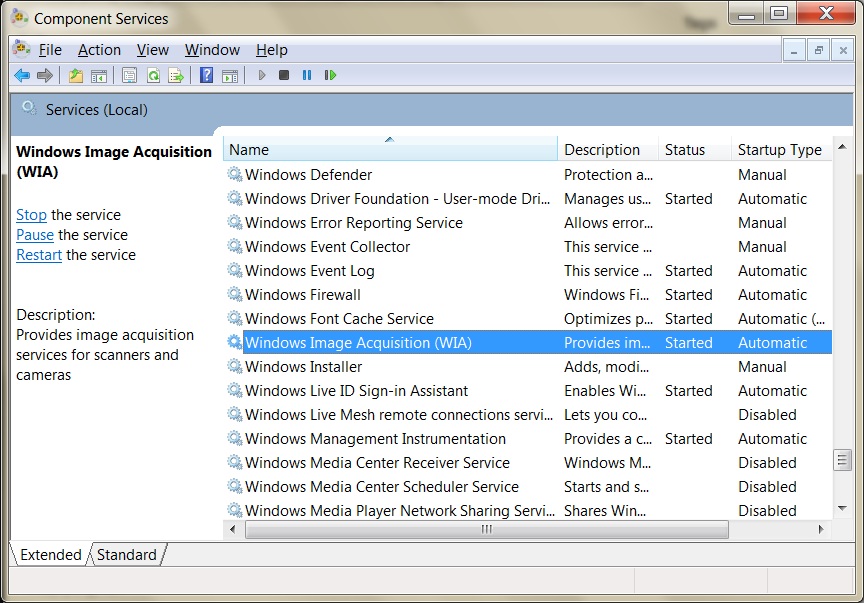The width and height of the screenshot is (864, 603).
Task: Switch to the Standard tab
Action: (x=127, y=555)
